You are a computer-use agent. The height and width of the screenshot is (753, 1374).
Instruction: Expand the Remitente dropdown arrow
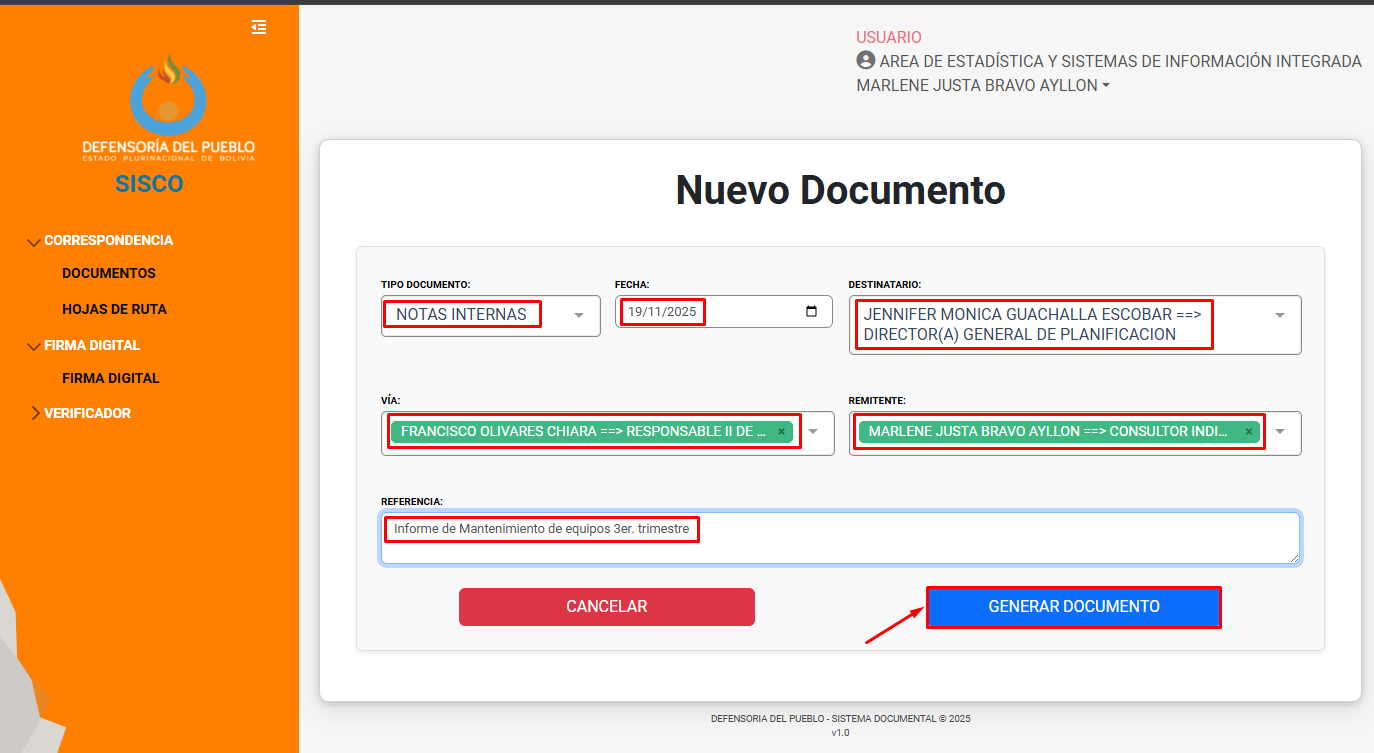click(x=1280, y=432)
